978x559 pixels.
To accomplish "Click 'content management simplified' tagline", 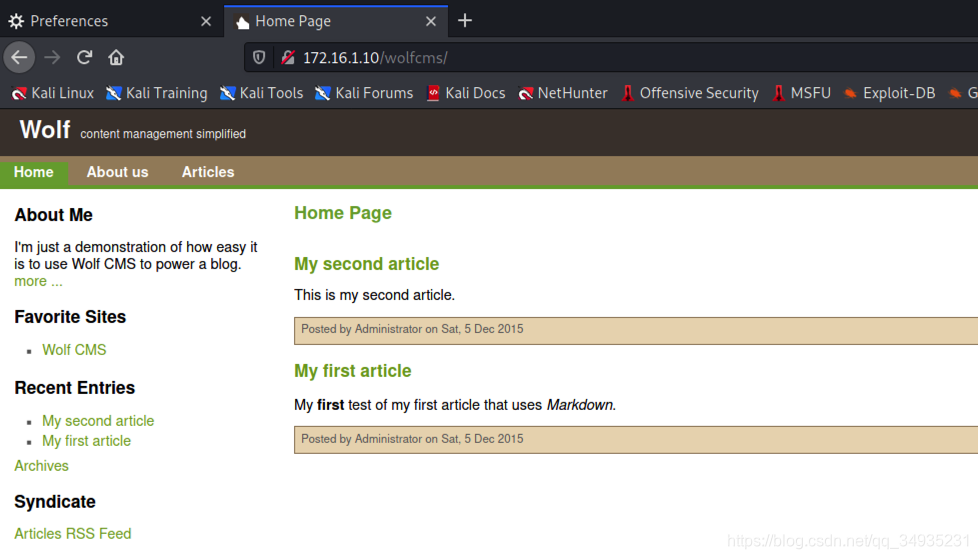I will [x=163, y=134].
